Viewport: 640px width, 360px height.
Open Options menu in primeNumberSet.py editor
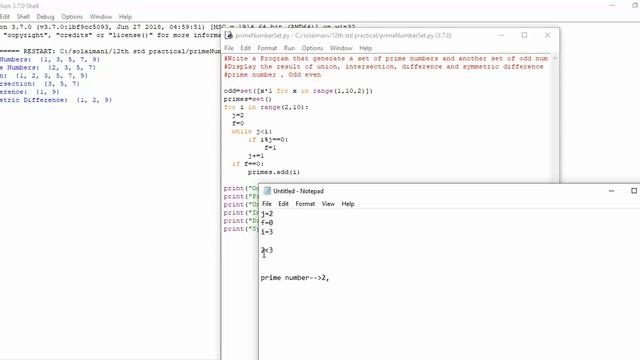tap(312, 48)
